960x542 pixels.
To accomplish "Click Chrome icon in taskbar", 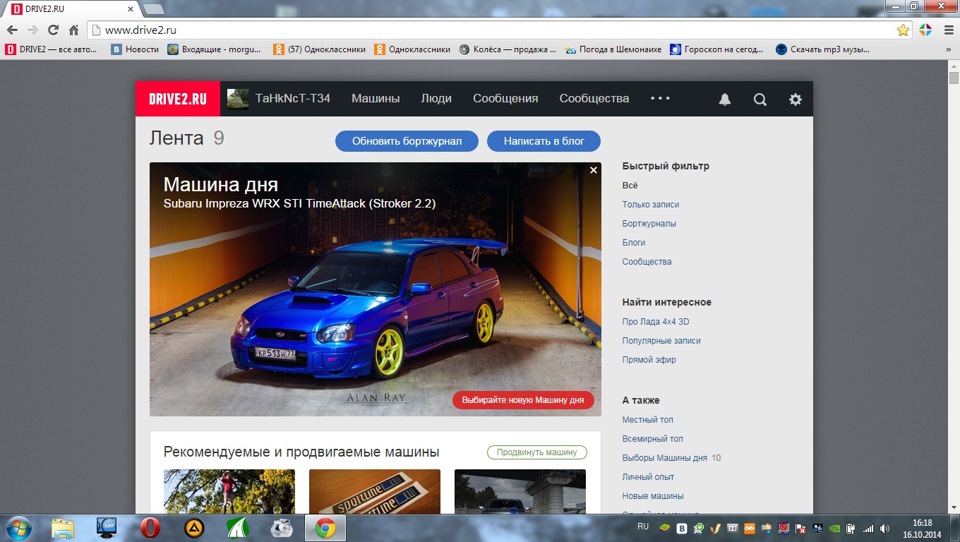I will [325, 528].
